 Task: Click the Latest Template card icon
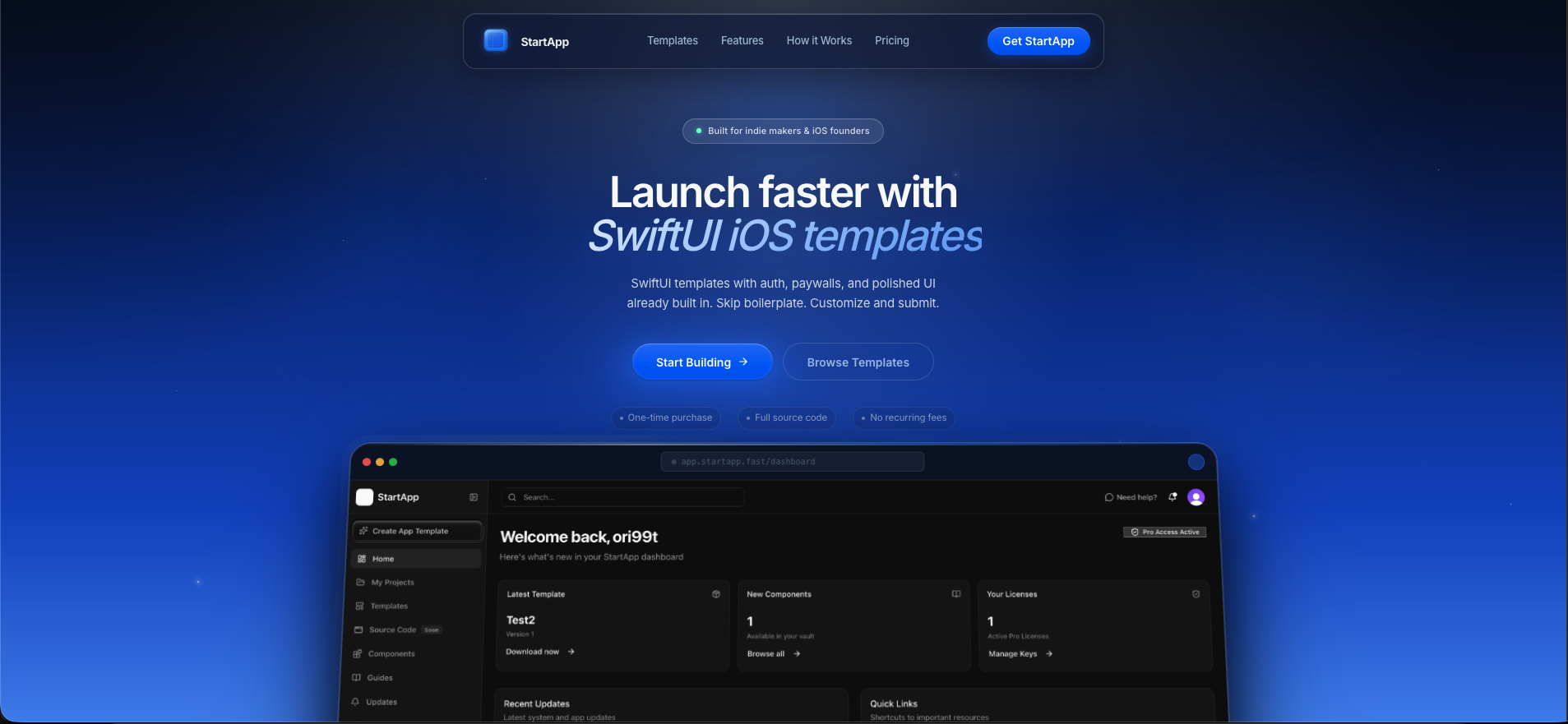point(716,594)
